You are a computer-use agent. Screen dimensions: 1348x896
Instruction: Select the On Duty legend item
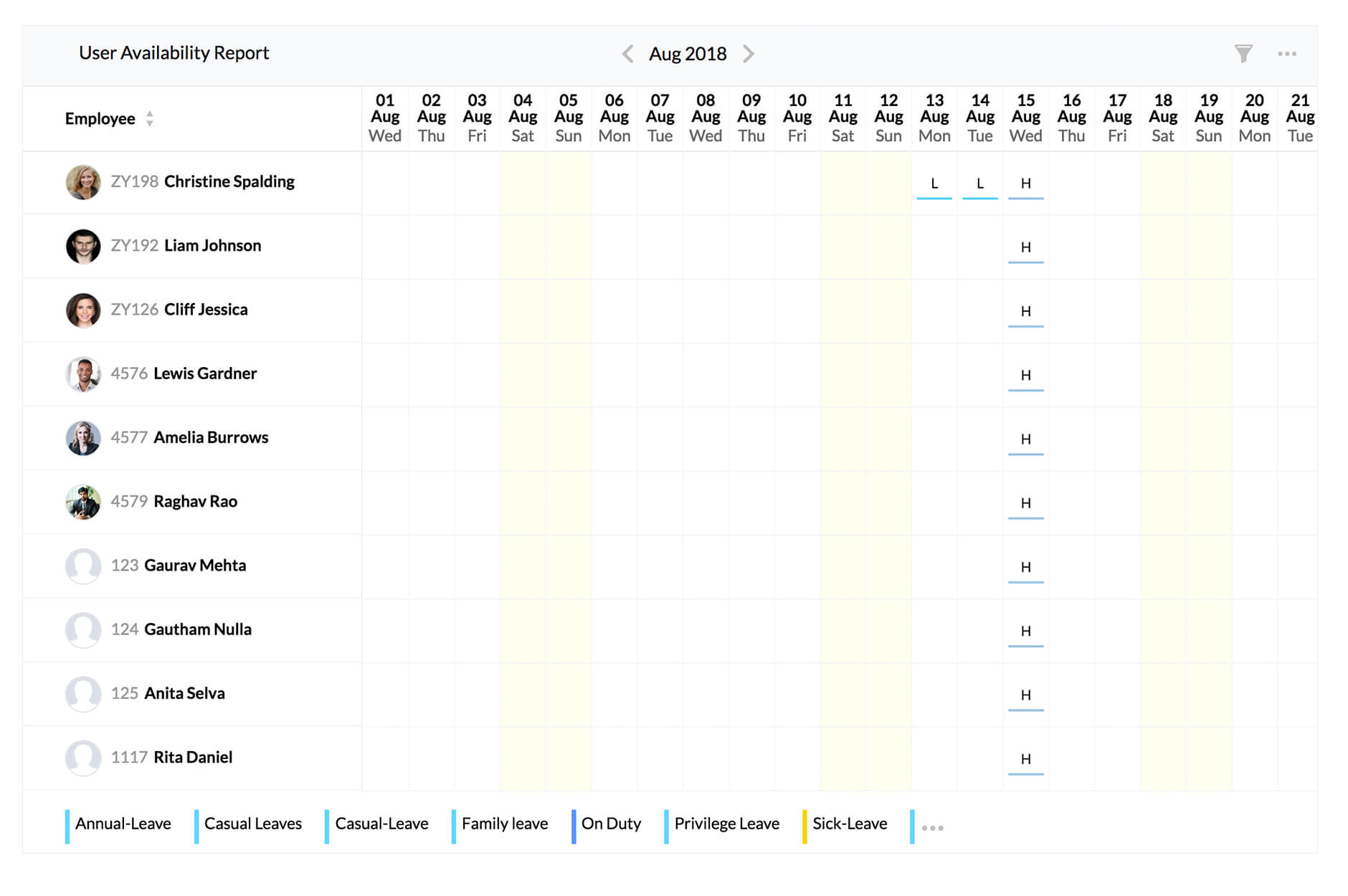tap(612, 824)
